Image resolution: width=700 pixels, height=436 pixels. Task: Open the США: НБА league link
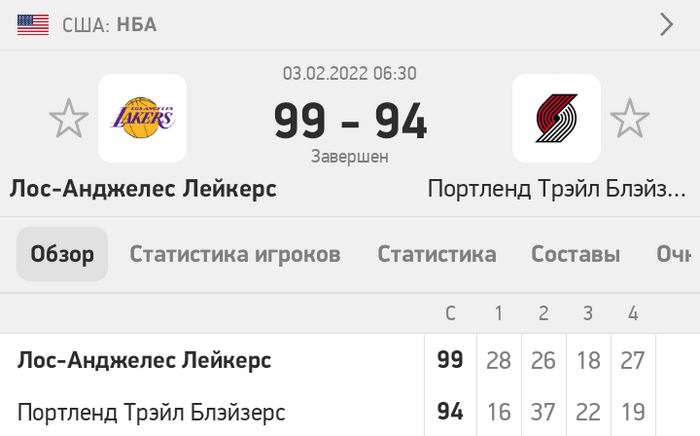(x=109, y=25)
